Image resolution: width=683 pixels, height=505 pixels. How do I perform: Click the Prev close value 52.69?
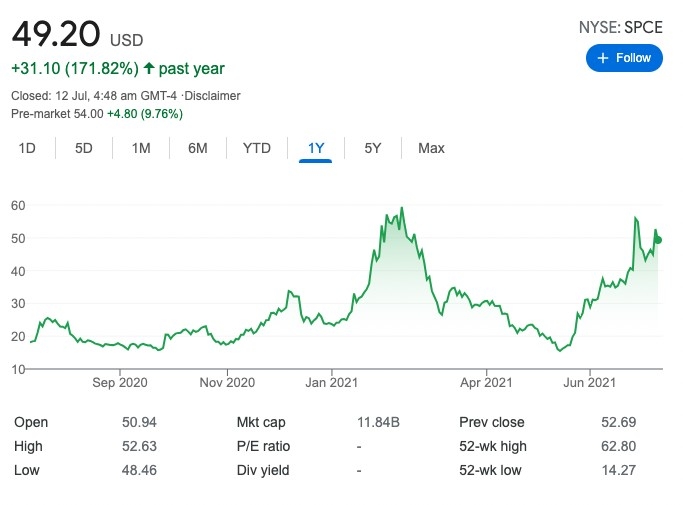click(x=619, y=422)
